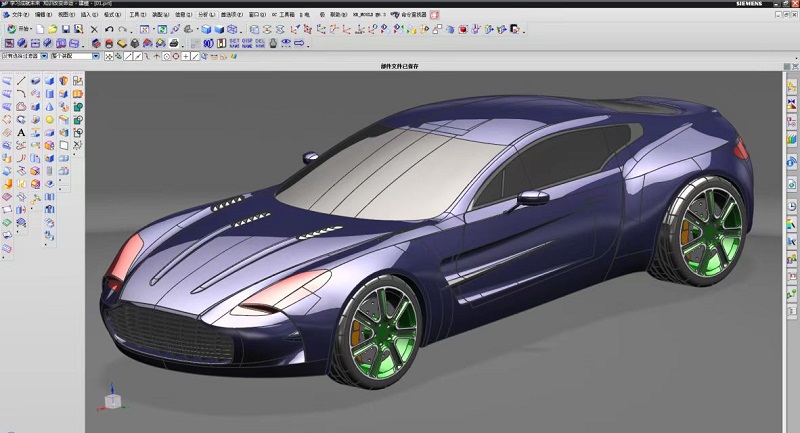Image resolution: width=800 pixels, height=433 pixels.
Task: Select the Cylinder feature icon in the left palette
Action: [49, 94]
